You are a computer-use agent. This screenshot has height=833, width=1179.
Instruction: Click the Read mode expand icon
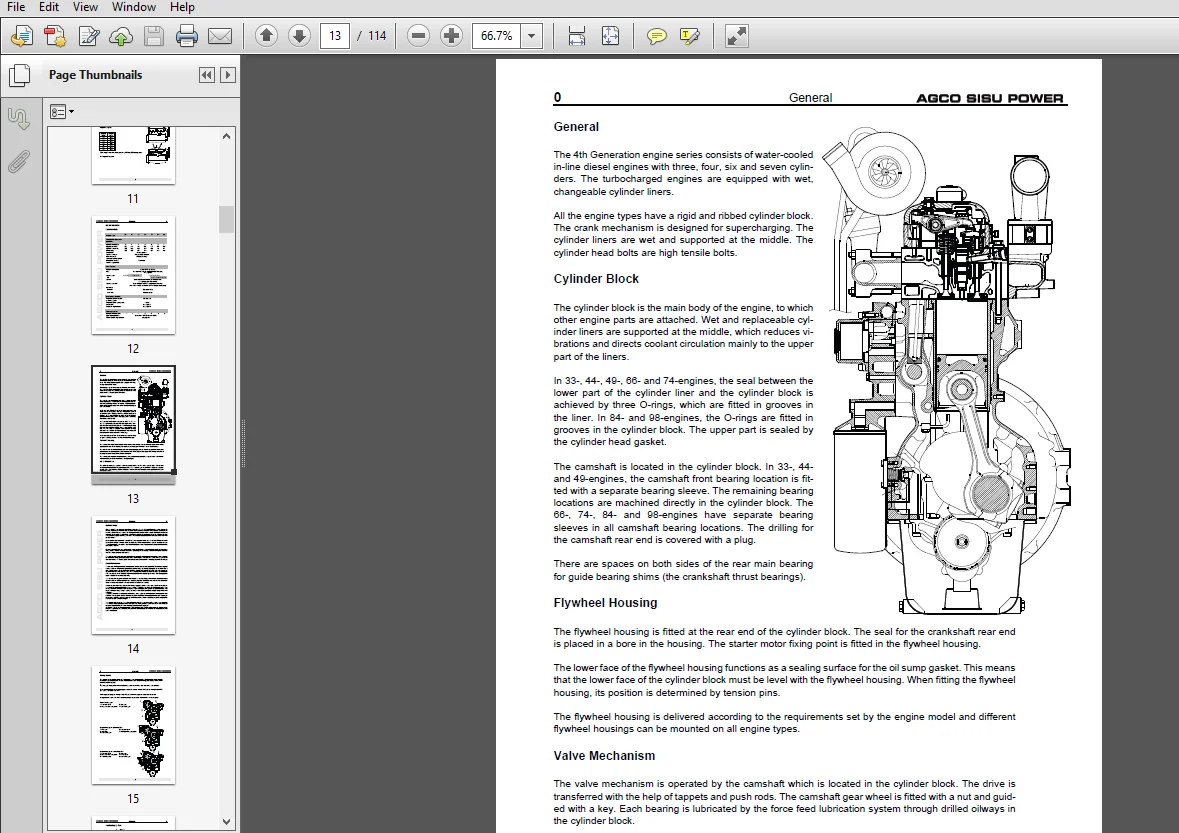pyautogui.click(x=736, y=35)
